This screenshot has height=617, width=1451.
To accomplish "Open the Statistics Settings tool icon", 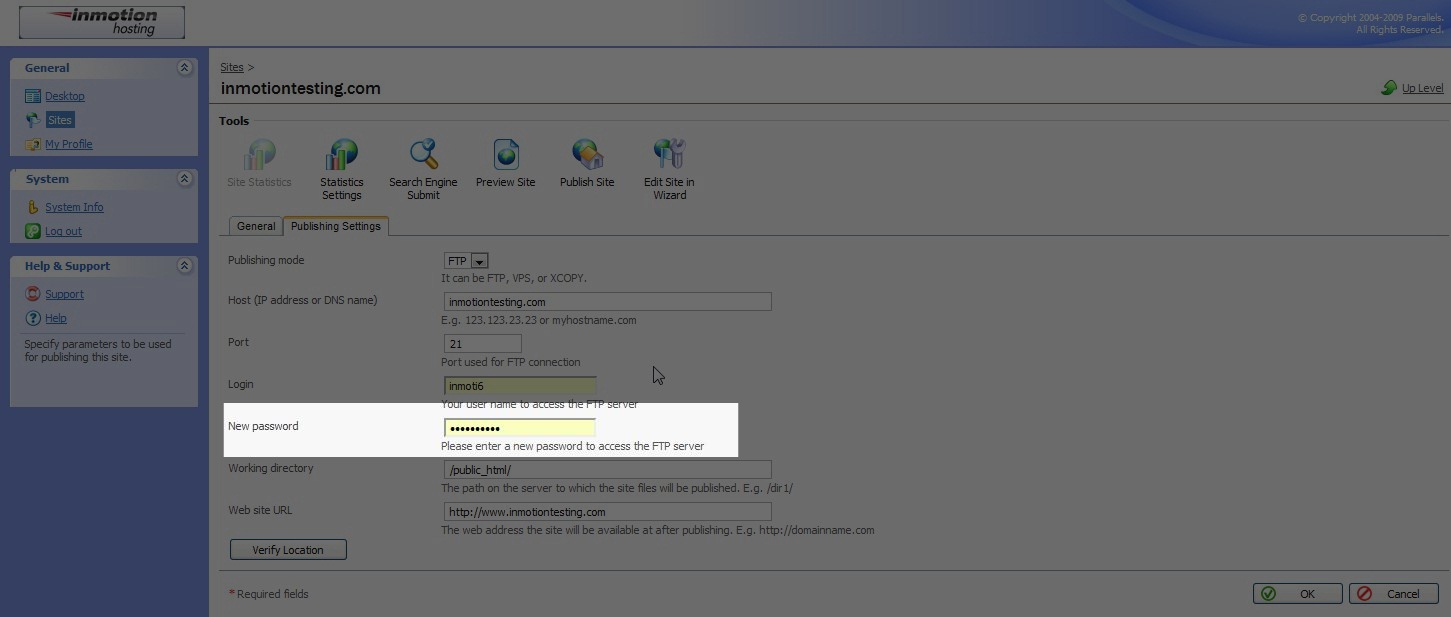I will tap(342, 155).
